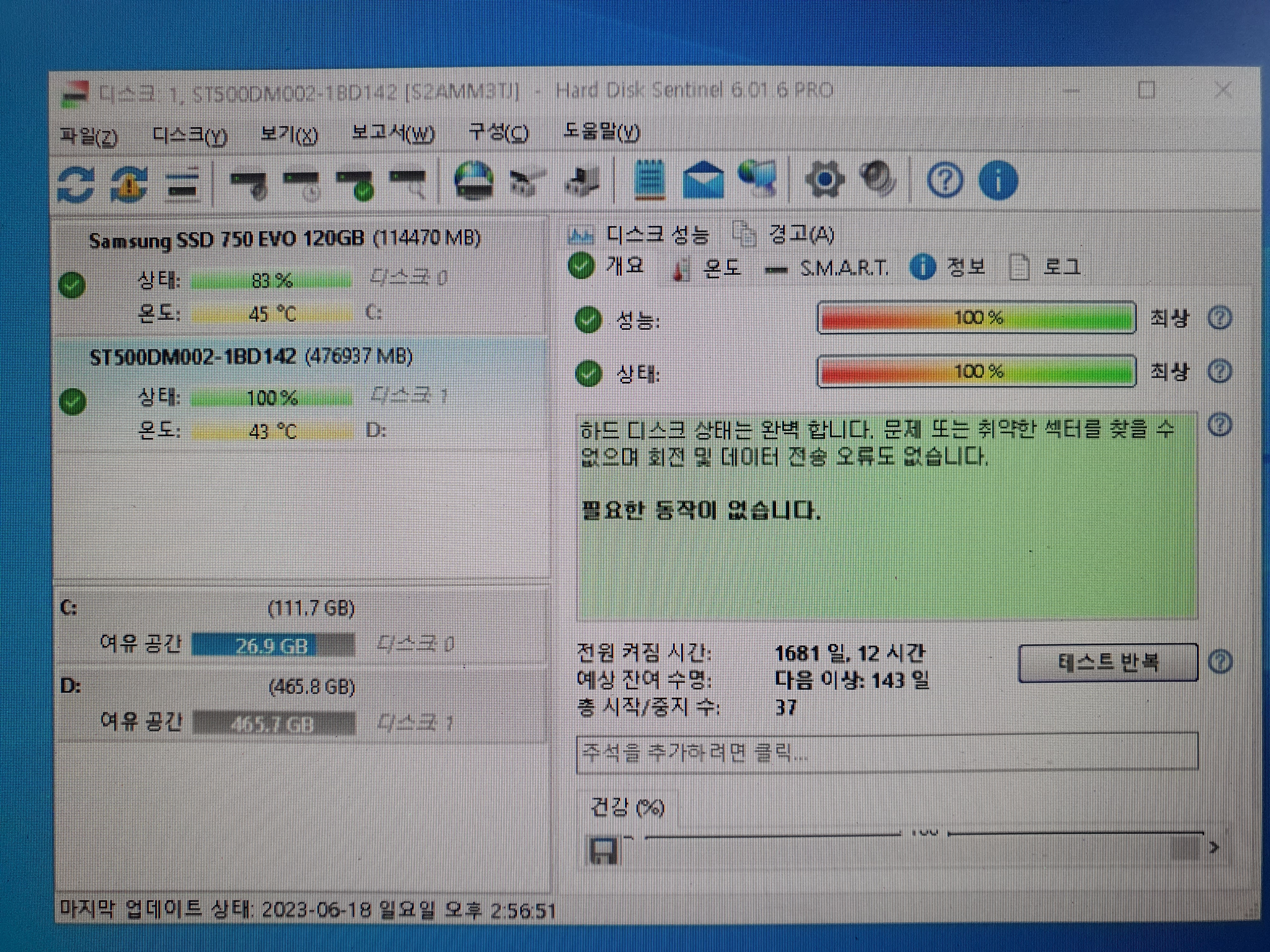Click the 1681 일, 12 시간 power-on value
Viewport: 1270px width, 952px height.
click(x=850, y=653)
